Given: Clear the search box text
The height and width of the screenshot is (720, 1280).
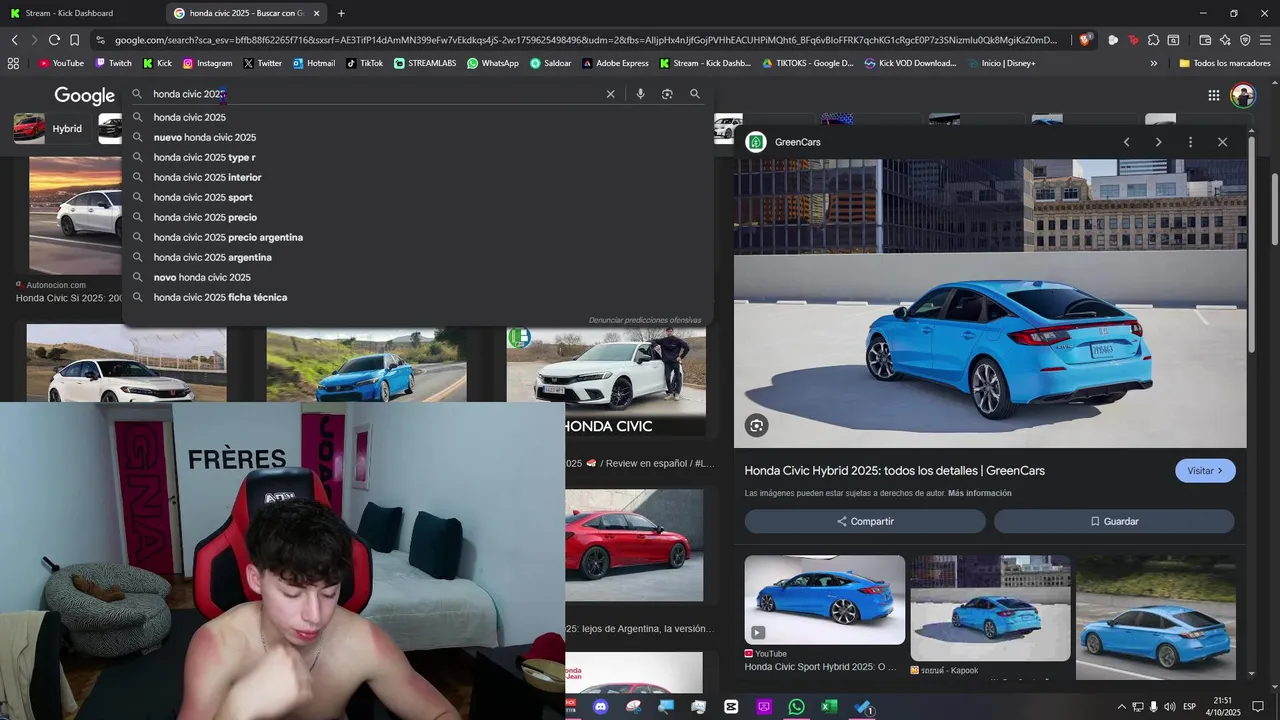Looking at the screenshot, I should 610,94.
